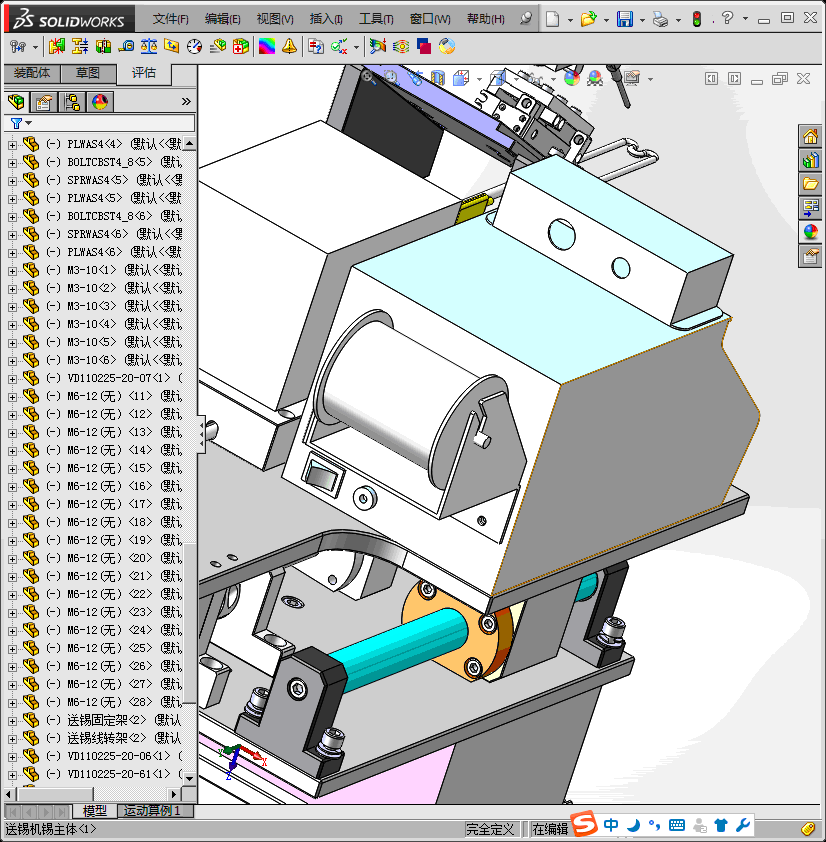Open Section Properties tool
The image size is (826, 842).
coord(172,47)
